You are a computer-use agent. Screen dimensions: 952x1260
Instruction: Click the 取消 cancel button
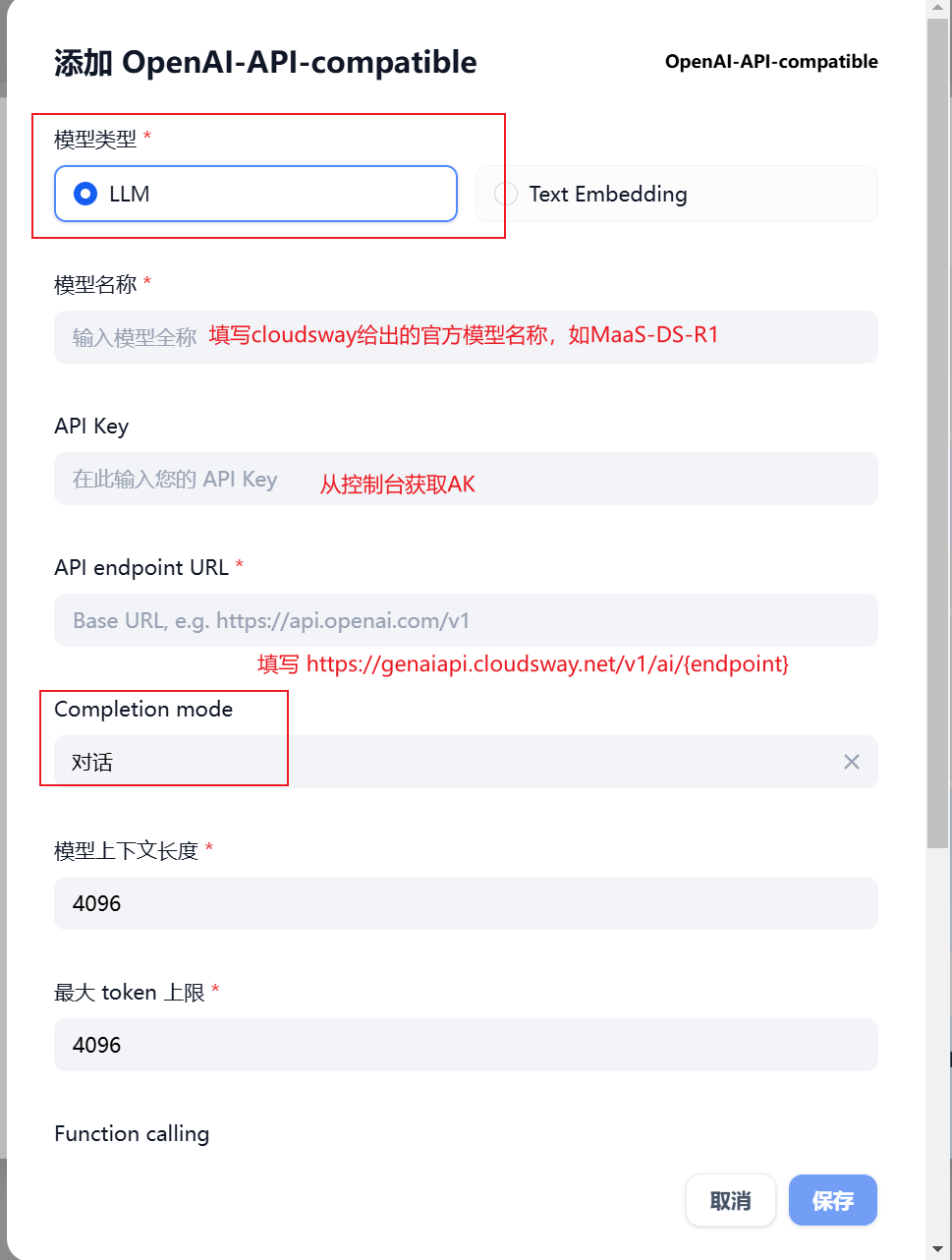click(731, 1200)
